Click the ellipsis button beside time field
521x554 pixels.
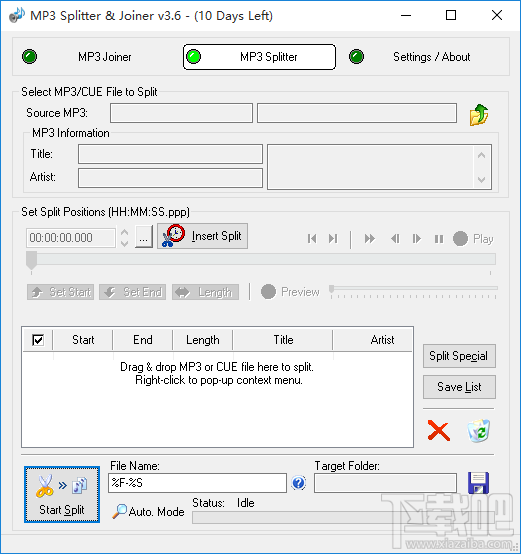point(144,236)
